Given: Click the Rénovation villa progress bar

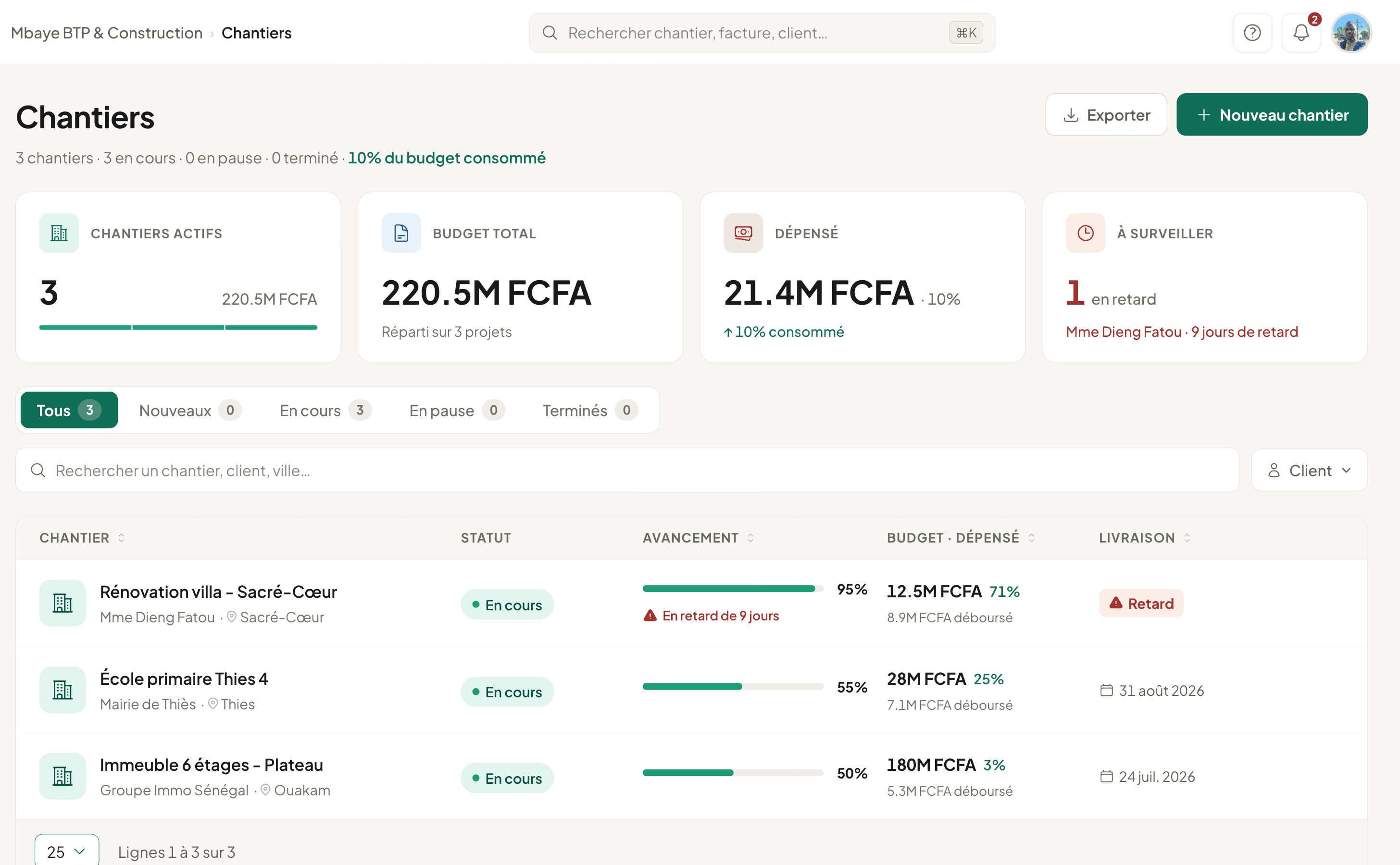Looking at the screenshot, I should [733, 589].
